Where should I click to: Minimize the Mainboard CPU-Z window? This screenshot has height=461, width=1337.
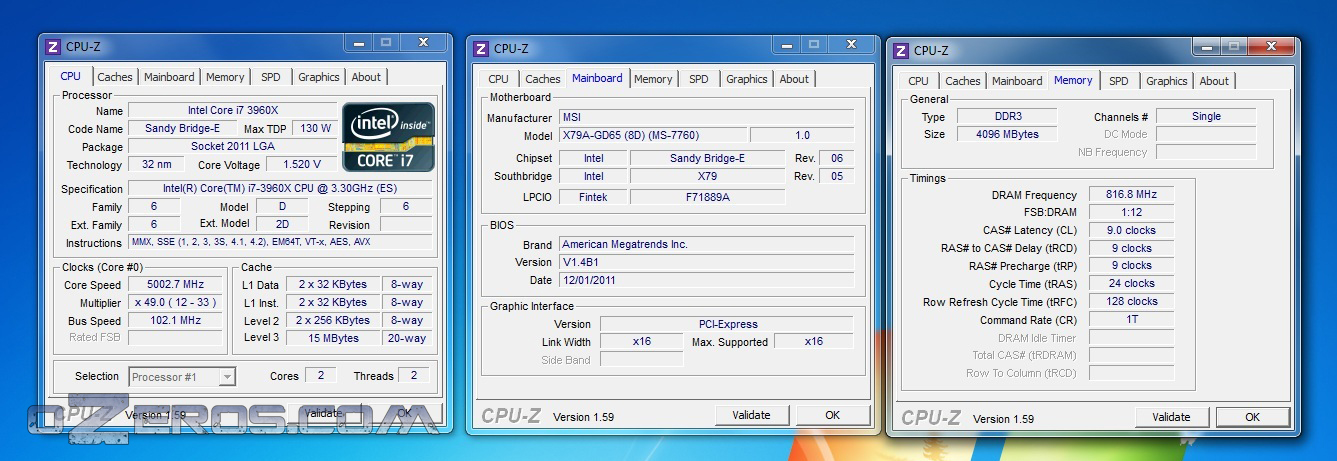[x=786, y=44]
